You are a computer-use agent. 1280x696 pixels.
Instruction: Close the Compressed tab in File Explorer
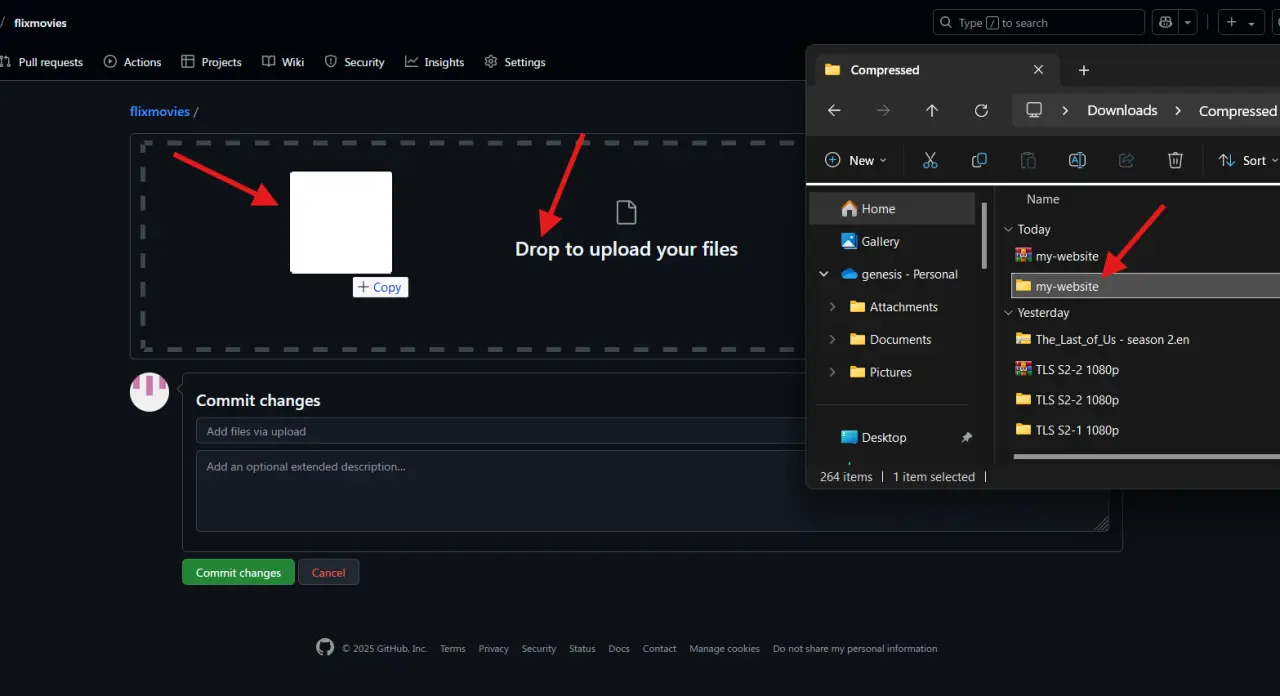click(1038, 70)
